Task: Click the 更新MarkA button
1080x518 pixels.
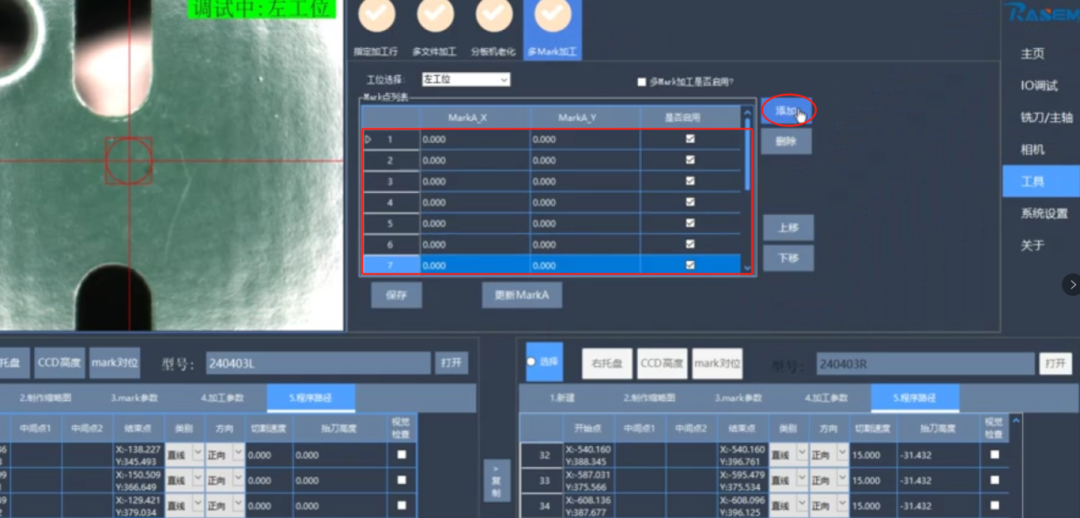Action: [x=522, y=295]
